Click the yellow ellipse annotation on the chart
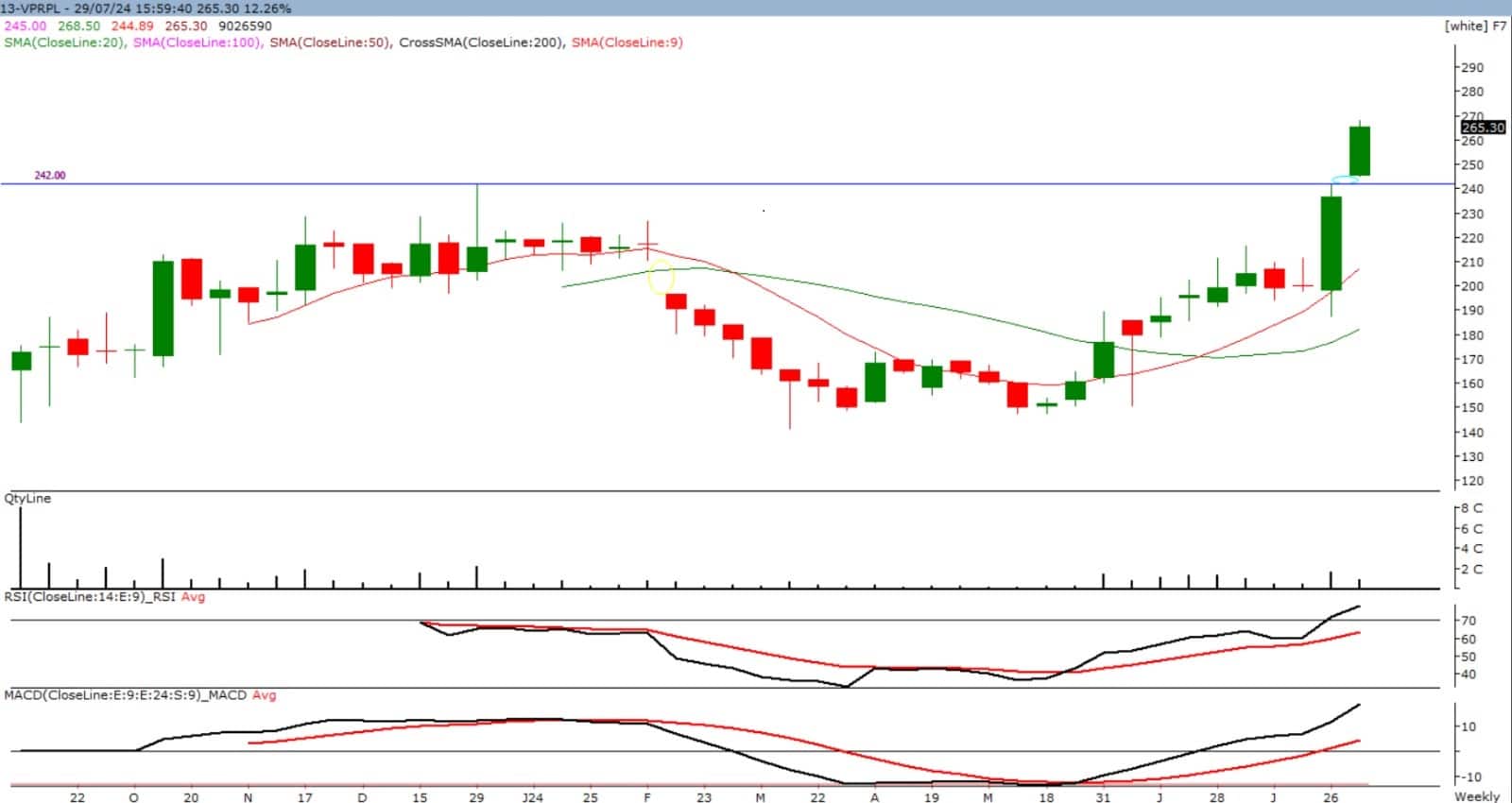 [x=661, y=277]
